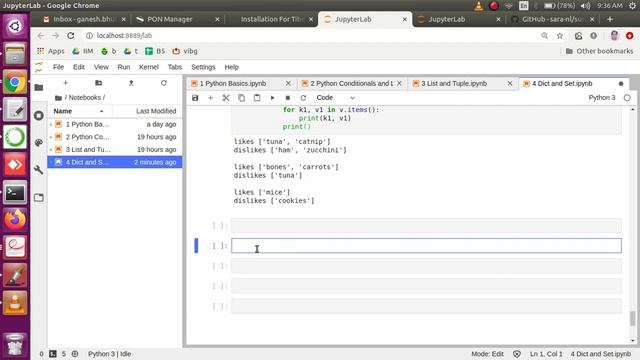Create a new launcher with the plus icon
Viewport: 640px width, 360px height.
[x=65, y=83]
